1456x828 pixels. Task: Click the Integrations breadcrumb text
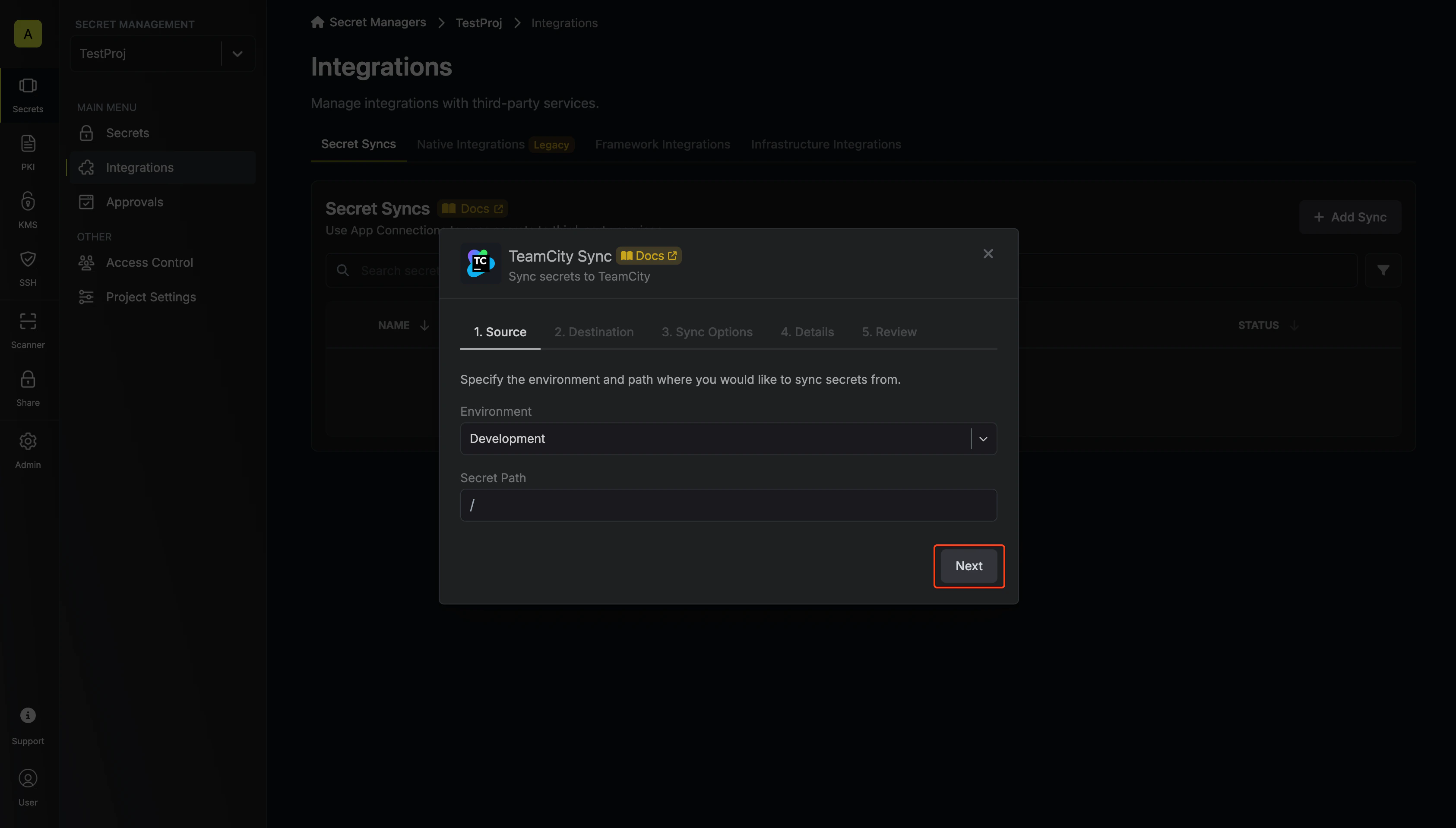(x=564, y=23)
